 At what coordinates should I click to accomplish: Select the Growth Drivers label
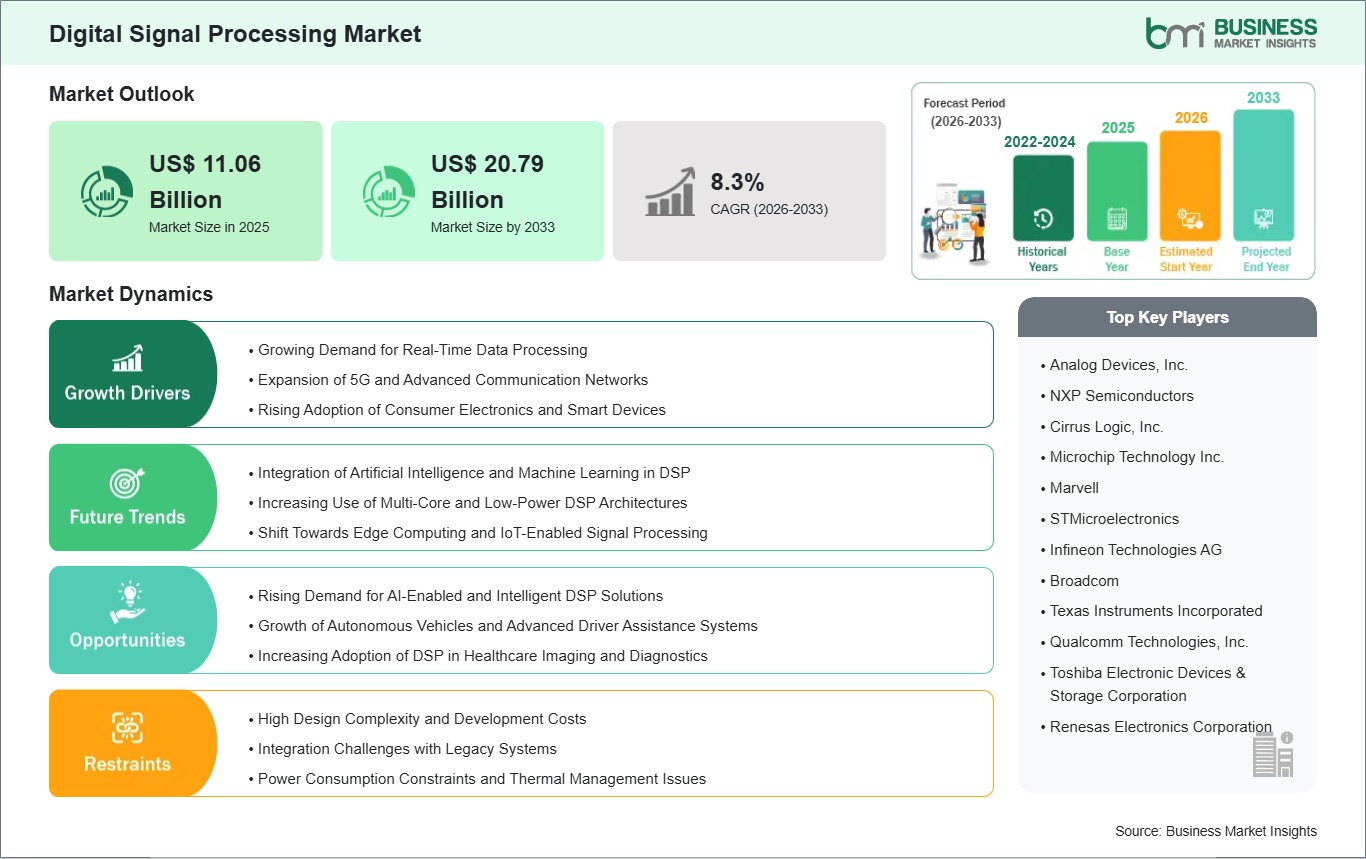127,393
